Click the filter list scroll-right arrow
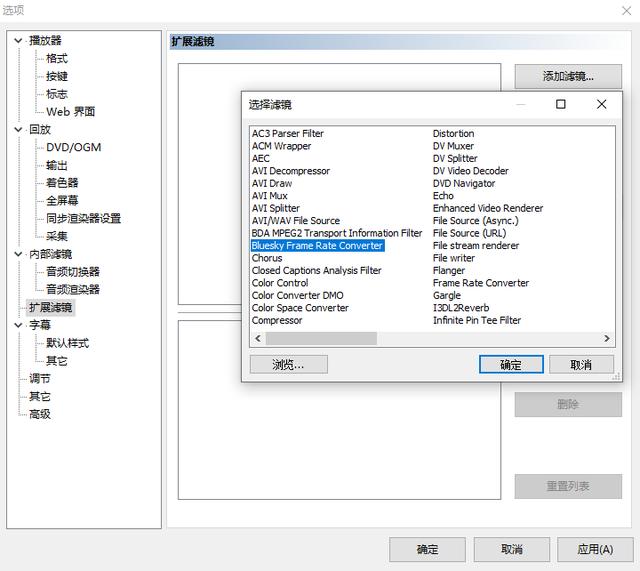640x571 pixels. coord(607,338)
